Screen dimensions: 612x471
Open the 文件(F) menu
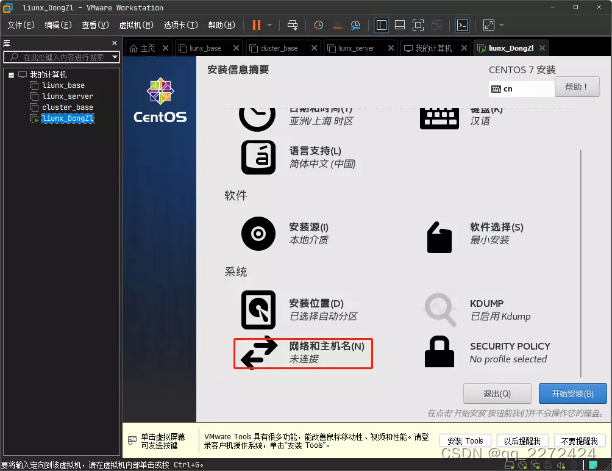click(x=21, y=25)
